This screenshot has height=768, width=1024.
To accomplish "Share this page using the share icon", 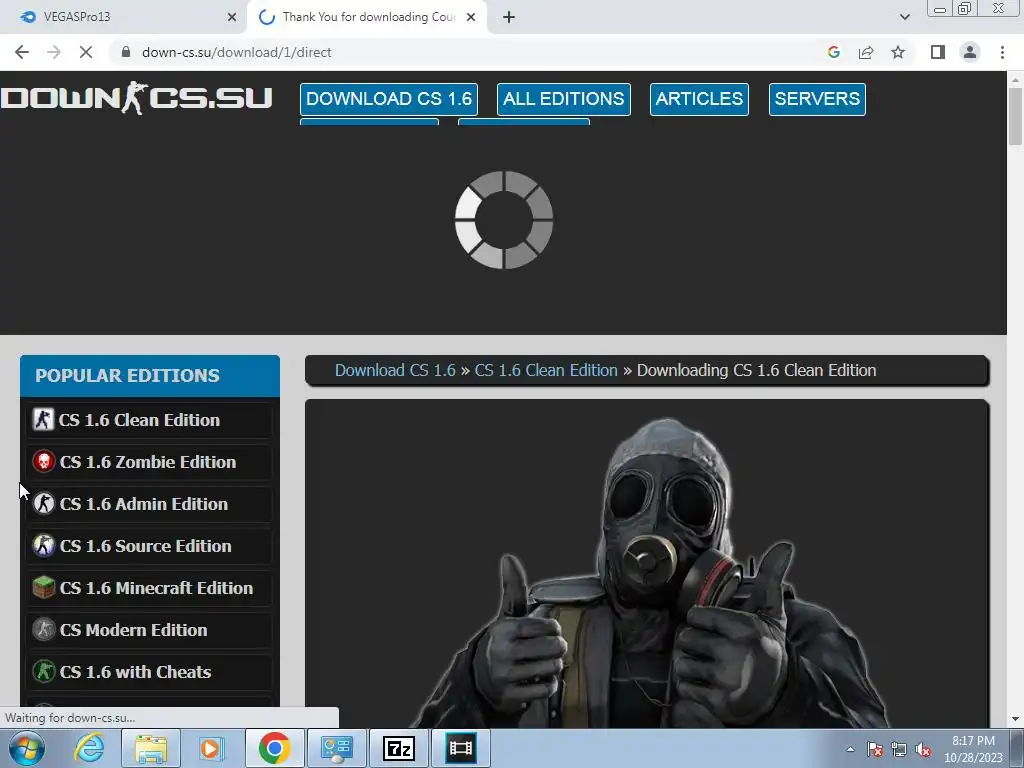I will [x=866, y=52].
